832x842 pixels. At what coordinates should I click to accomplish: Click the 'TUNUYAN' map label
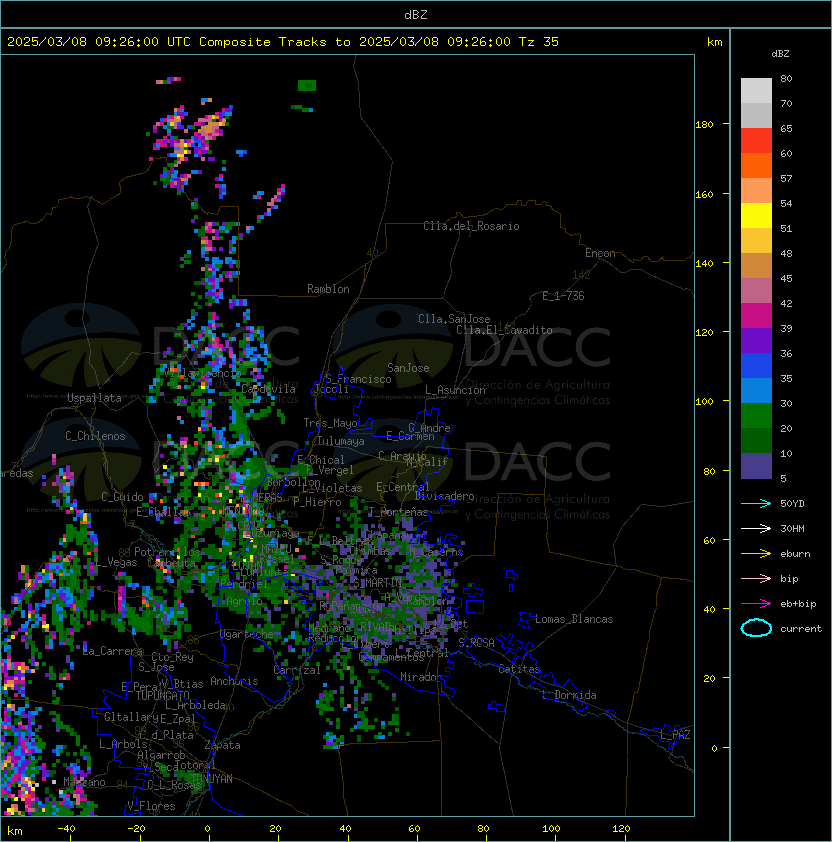[x=212, y=779]
